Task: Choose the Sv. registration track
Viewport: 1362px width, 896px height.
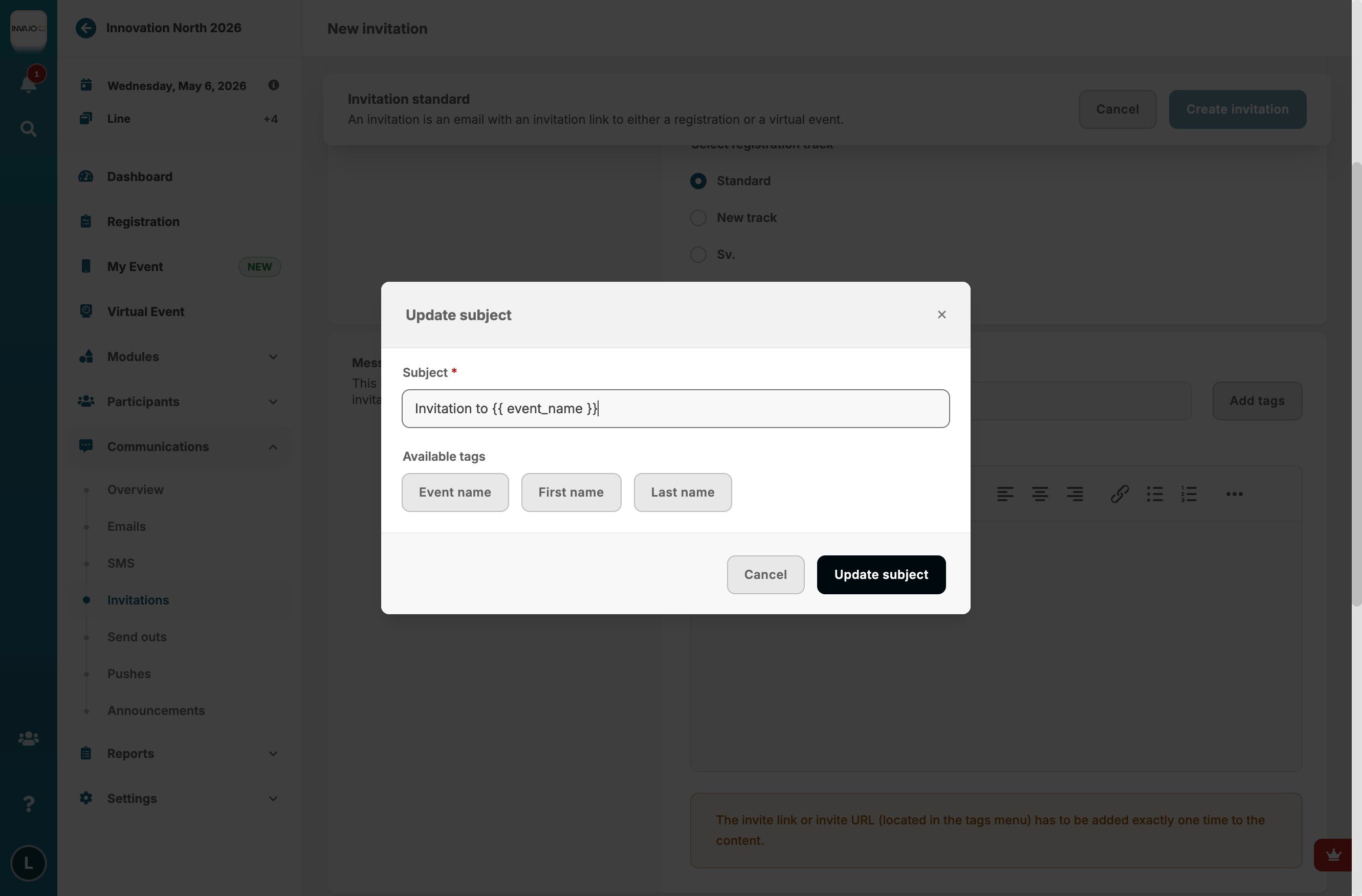Action: [x=697, y=254]
